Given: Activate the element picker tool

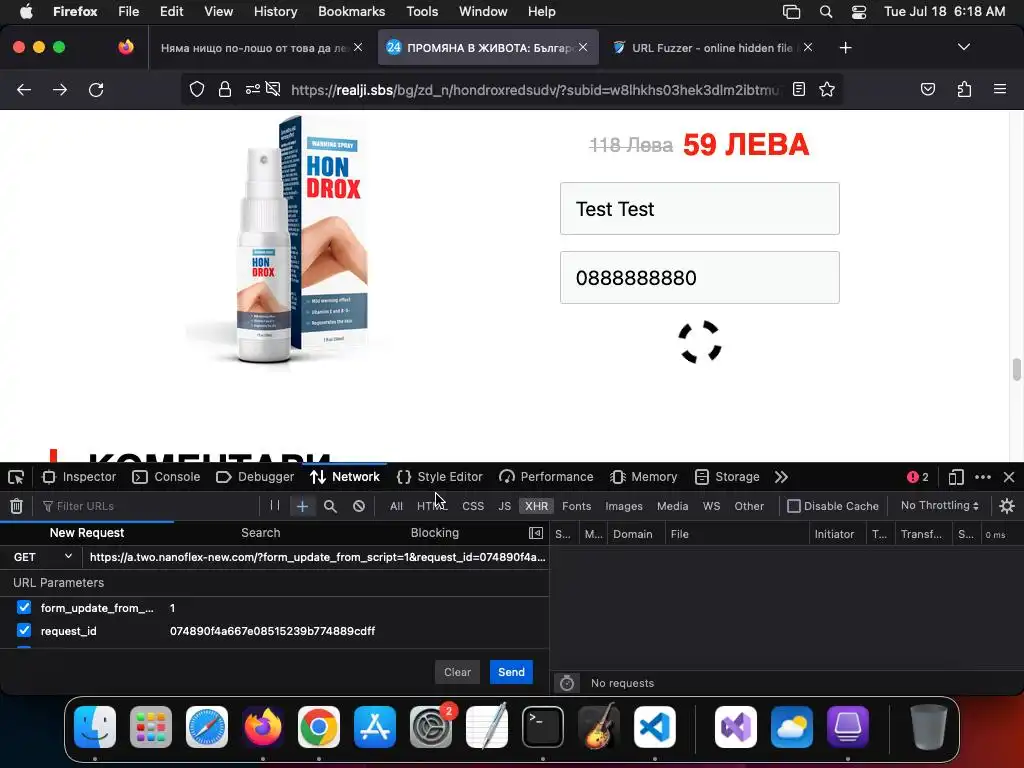Looking at the screenshot, I should (16, 477).
